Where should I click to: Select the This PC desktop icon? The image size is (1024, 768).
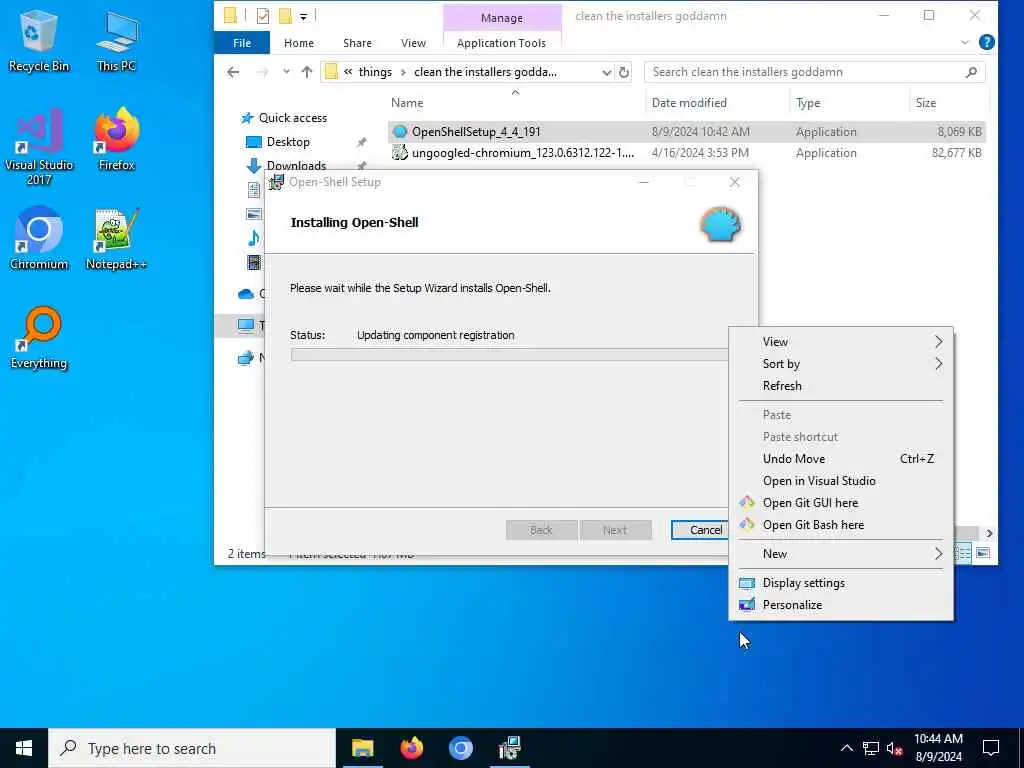[116, 40]
